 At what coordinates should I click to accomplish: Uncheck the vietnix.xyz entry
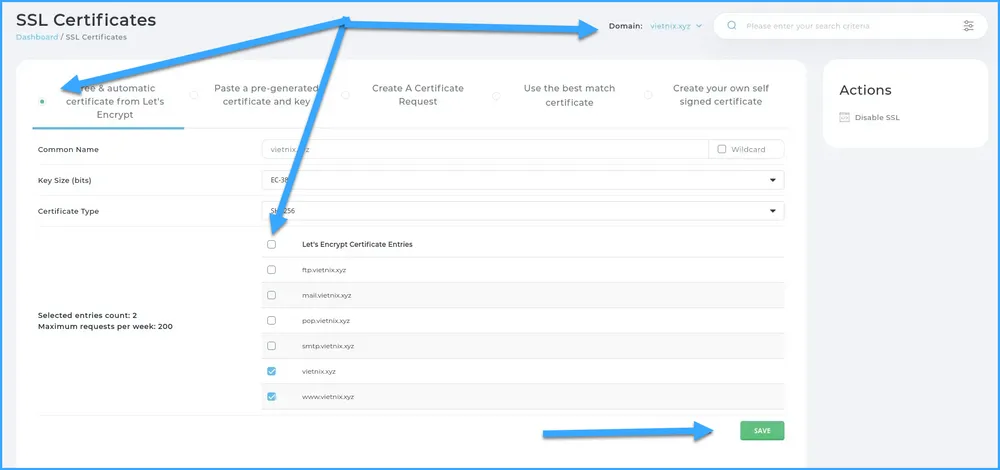tap(272, 371)
